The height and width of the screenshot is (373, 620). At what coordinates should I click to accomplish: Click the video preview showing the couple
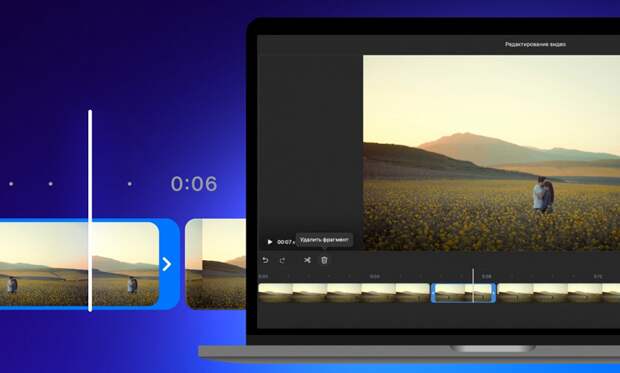[x=491, y=153]
